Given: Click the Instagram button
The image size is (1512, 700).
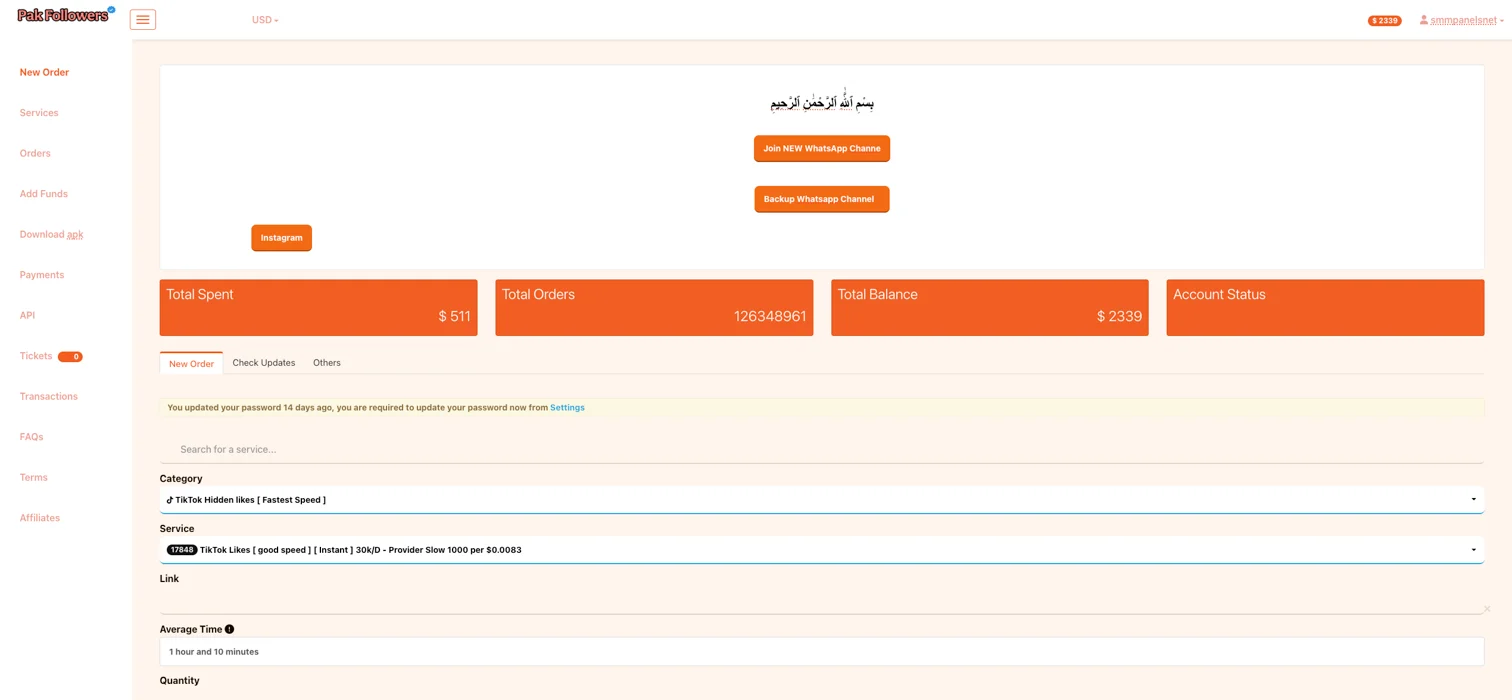Looking at the screenshot, I should tap(281, 237).
